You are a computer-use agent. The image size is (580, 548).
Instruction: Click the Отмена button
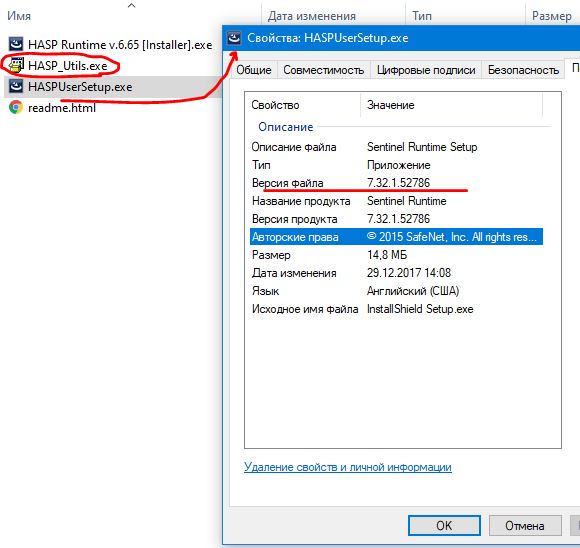(525, 525)
